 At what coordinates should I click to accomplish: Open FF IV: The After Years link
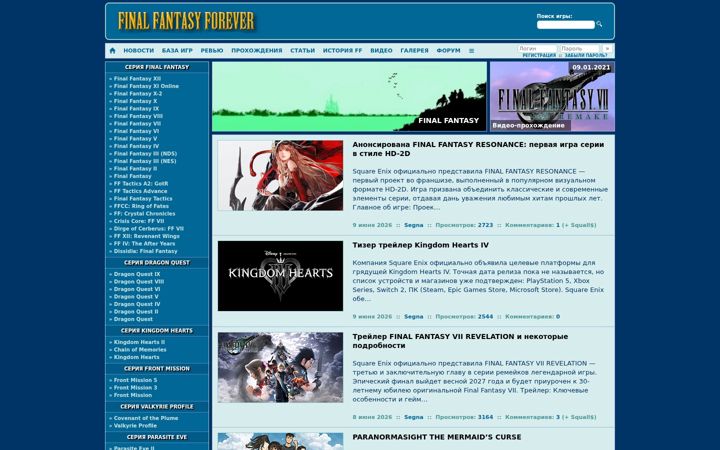[144, 244]
